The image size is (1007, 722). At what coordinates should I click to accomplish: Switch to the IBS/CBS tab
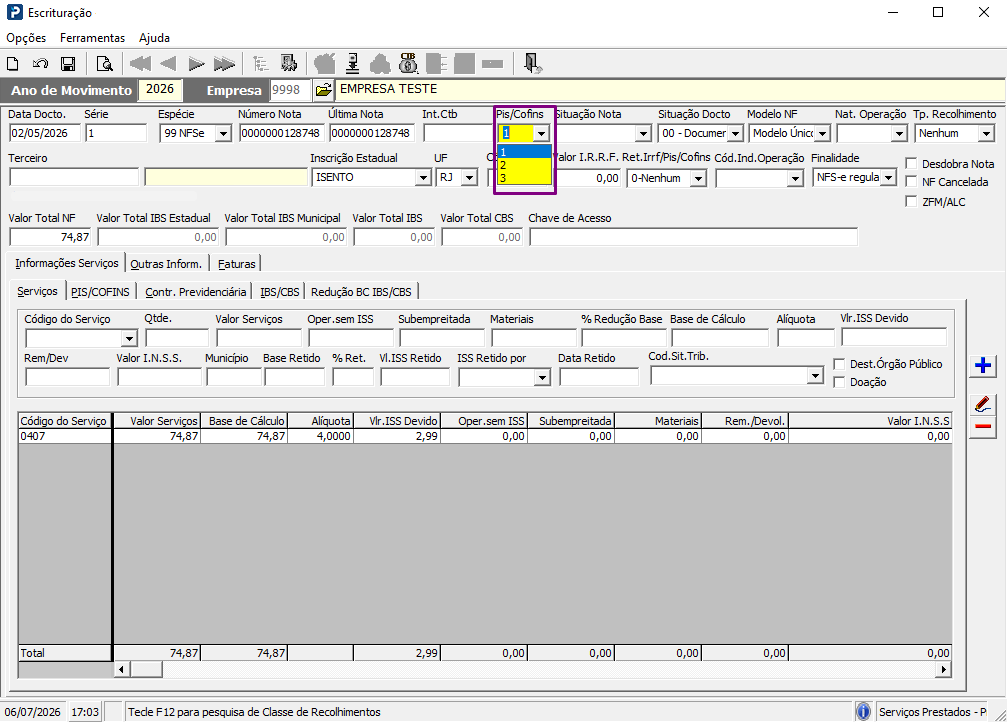pyautogui.click(x=279, y=292)
